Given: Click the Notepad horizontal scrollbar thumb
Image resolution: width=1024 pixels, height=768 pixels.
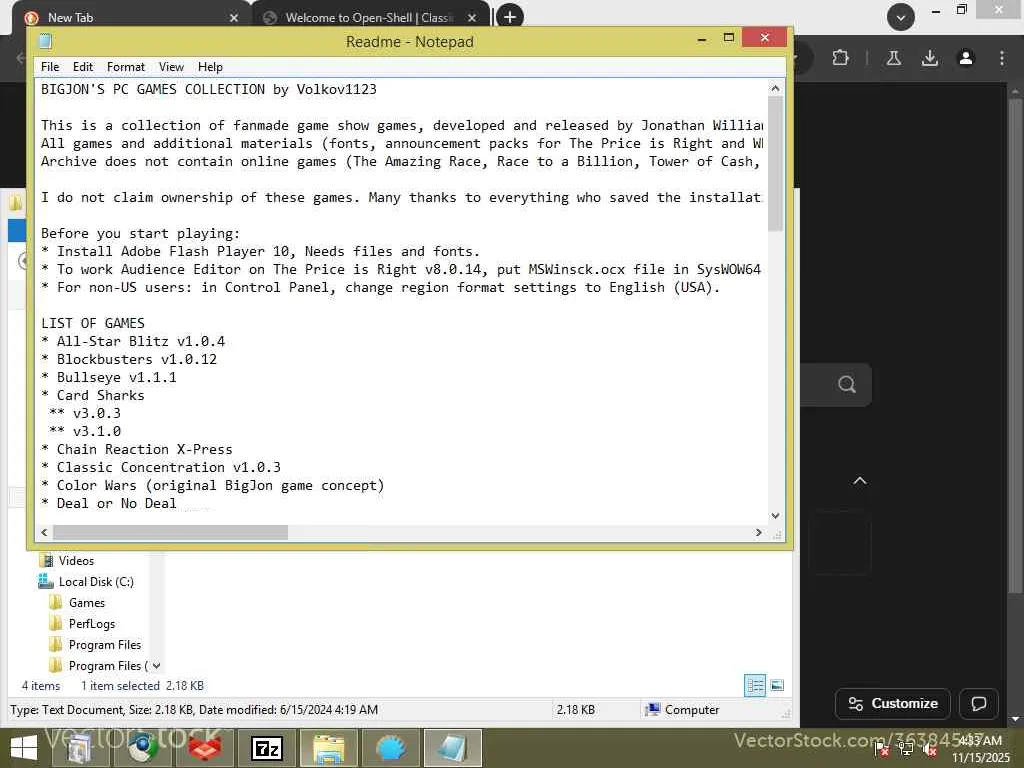Looking at the screenshot, I should click(170, 532).
